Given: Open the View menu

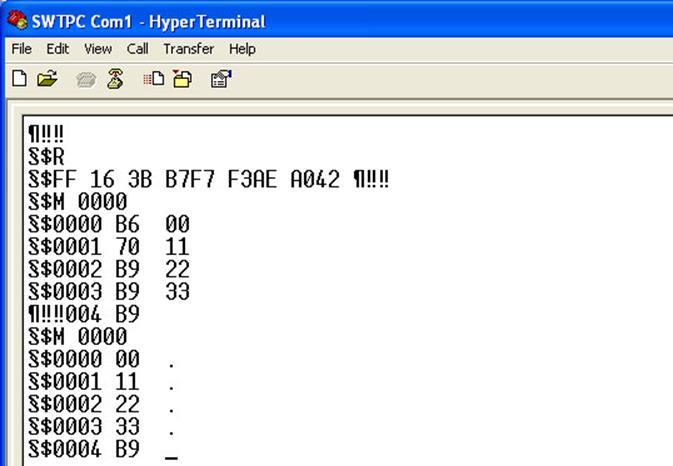Looking at the screenshot, I should coord(98,49).
